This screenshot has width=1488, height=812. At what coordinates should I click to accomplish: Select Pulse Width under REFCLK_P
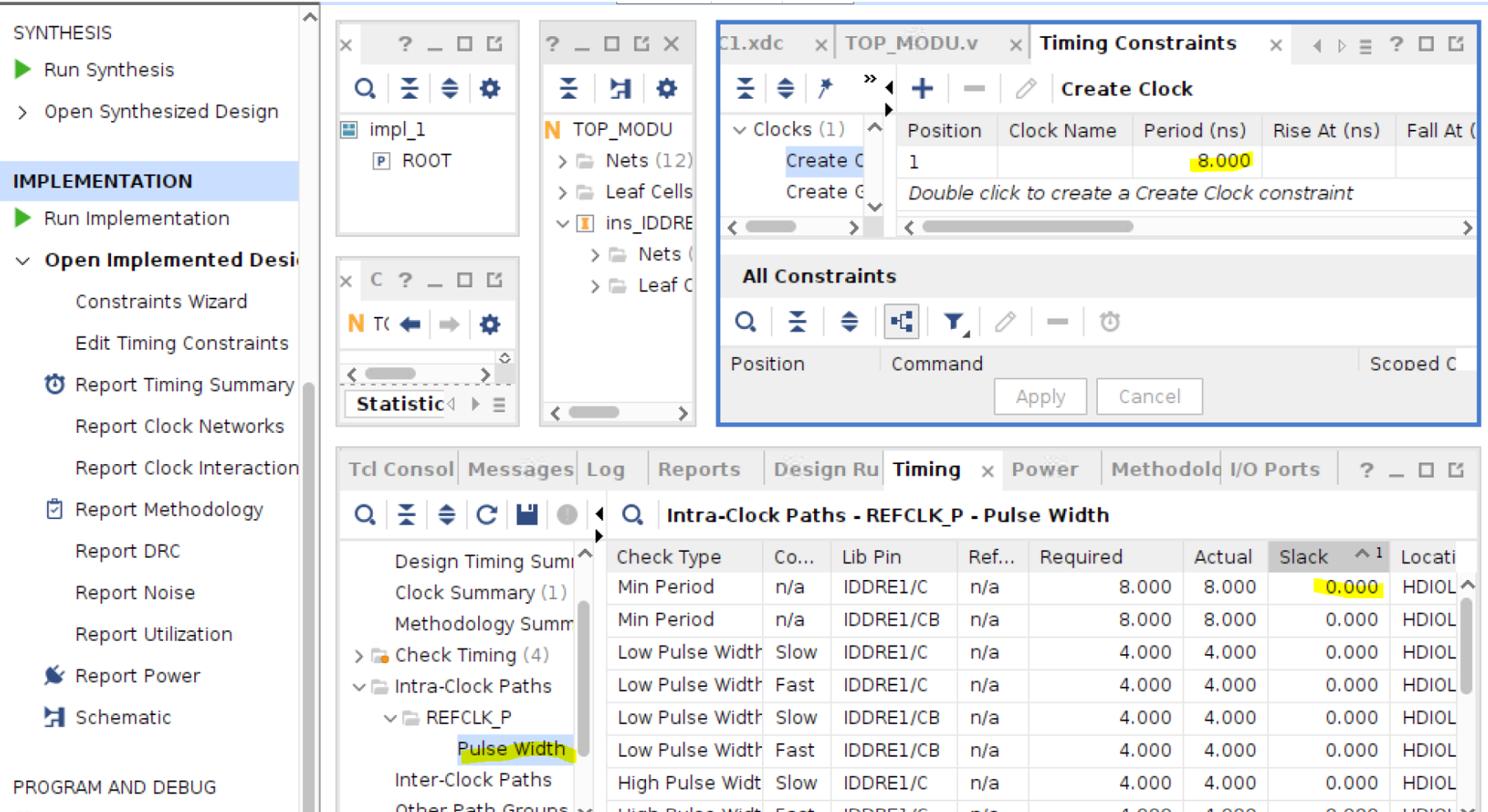510,749
